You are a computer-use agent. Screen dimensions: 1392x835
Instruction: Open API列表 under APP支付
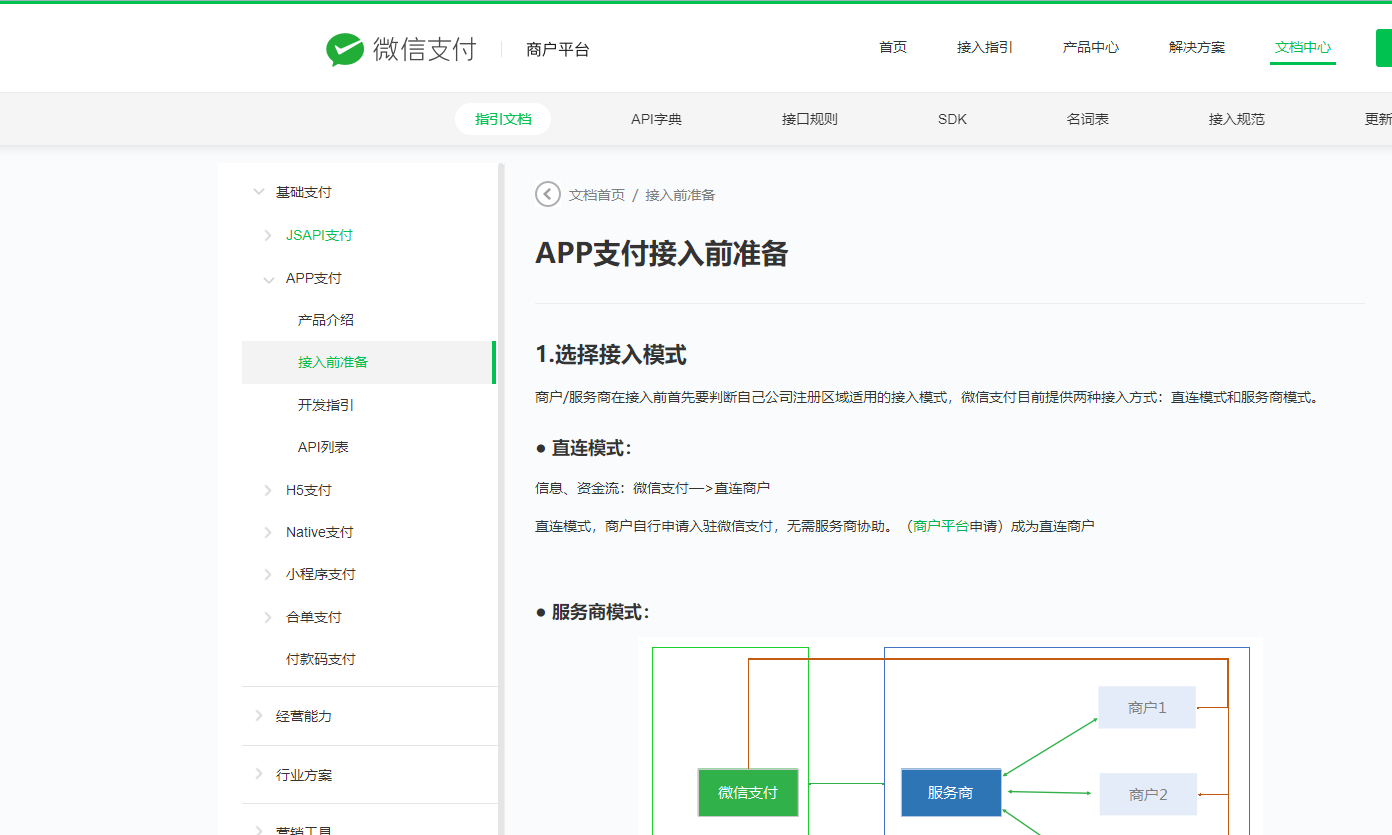tap(323, 447)
